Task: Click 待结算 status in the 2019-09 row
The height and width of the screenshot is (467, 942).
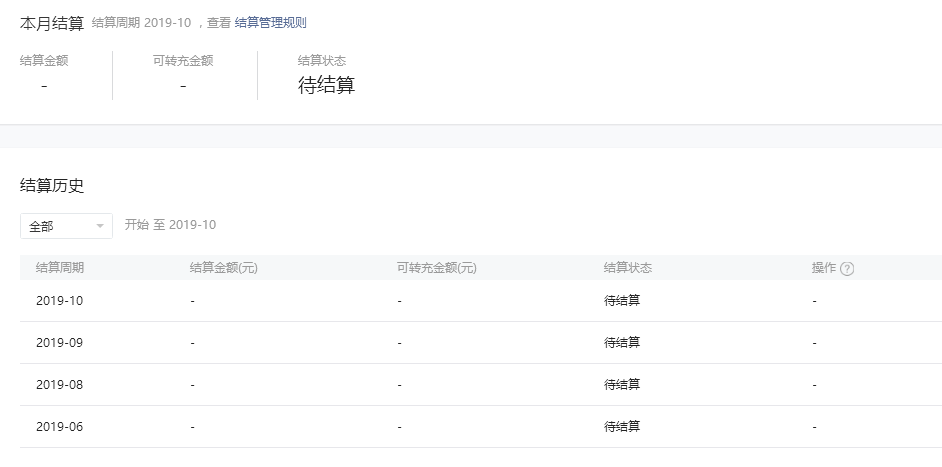Action: (x=622, y=343)
